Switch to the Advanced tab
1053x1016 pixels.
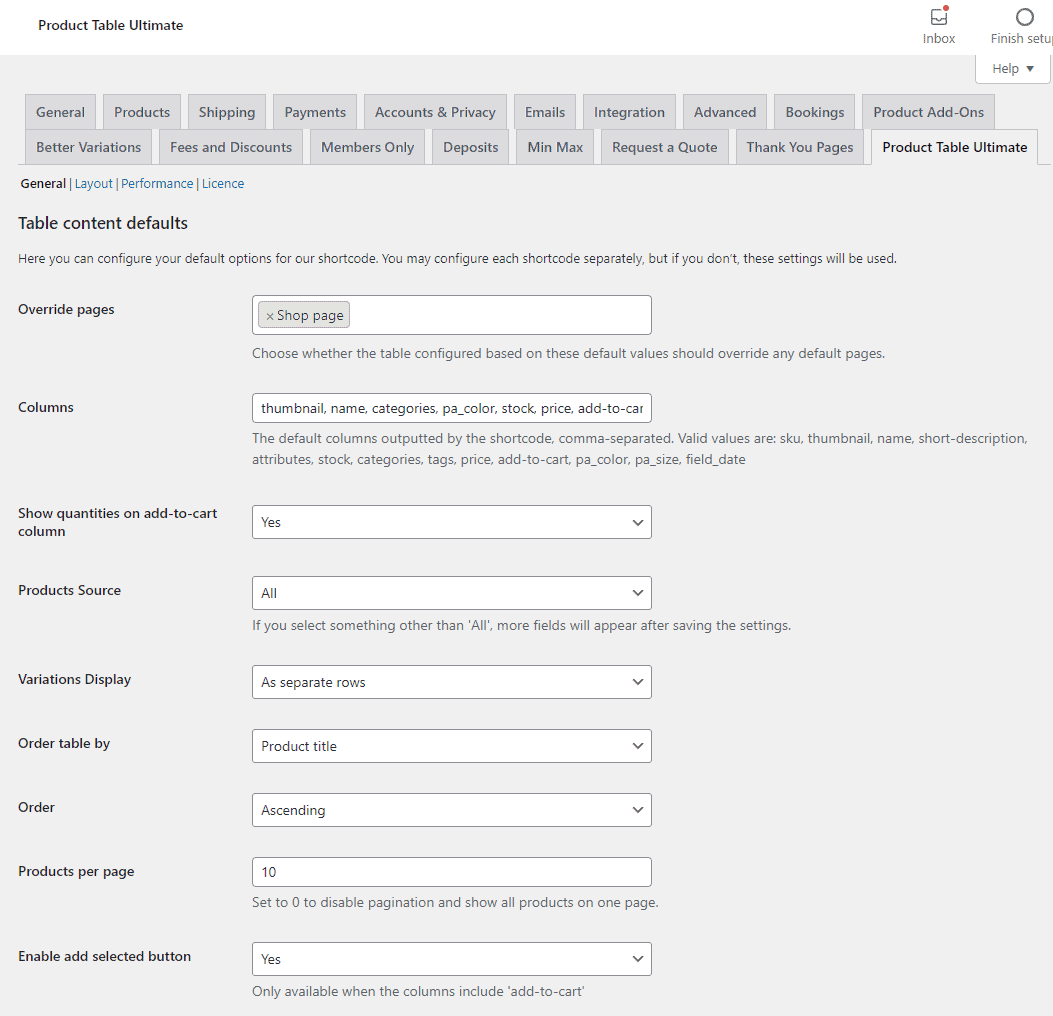[x=725, y=112]
